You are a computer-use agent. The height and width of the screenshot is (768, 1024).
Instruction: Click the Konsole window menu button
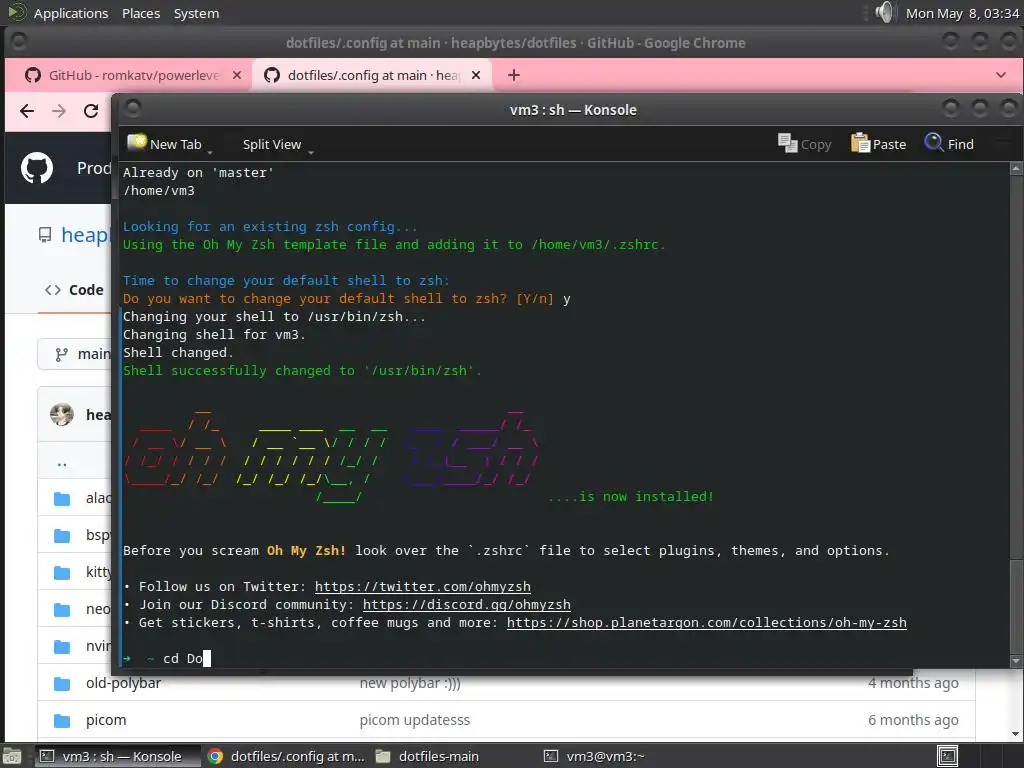click(x=133, y=107)
